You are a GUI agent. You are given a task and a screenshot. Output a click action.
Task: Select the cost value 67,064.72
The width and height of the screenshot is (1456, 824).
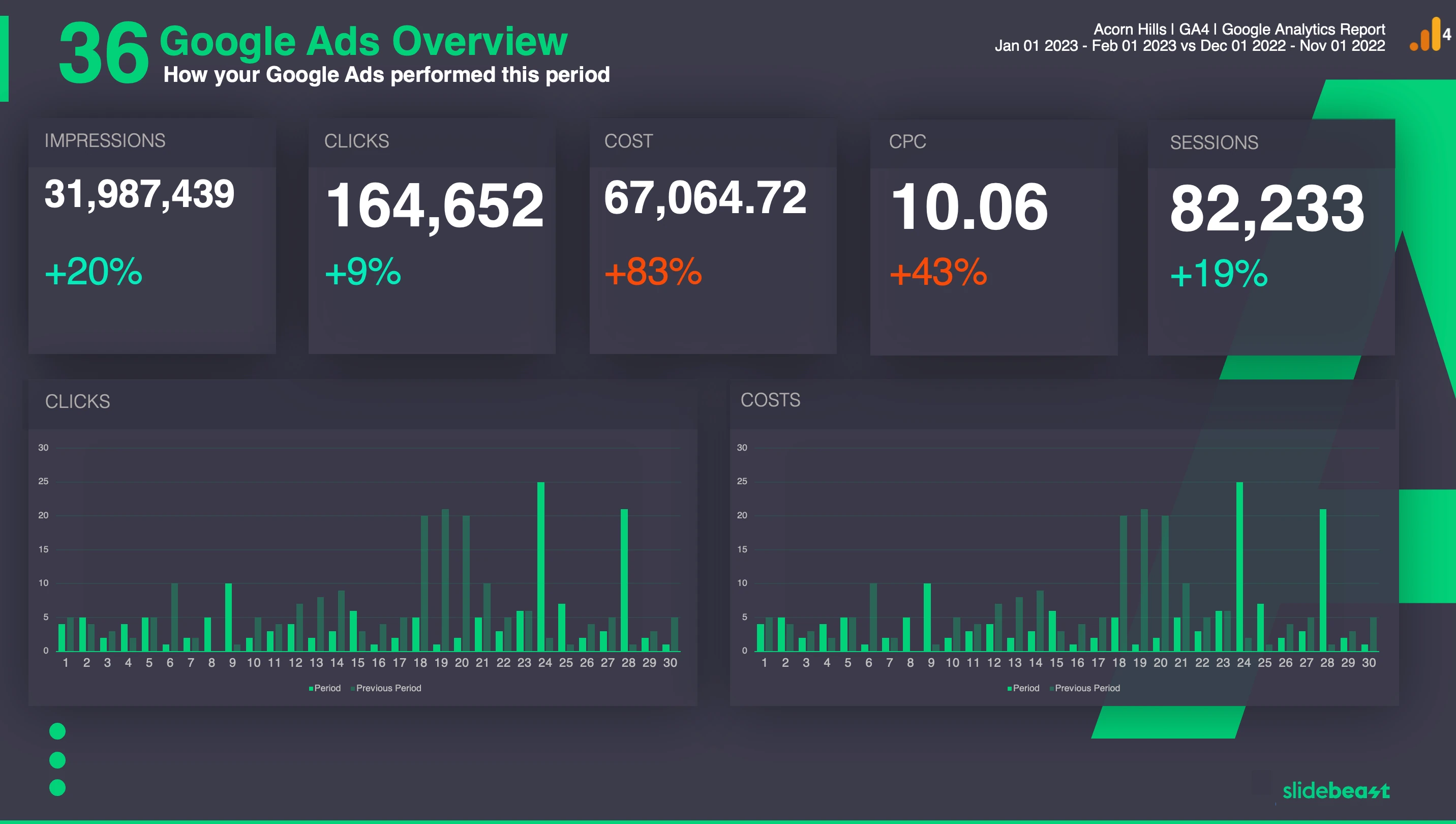point(705,198)
